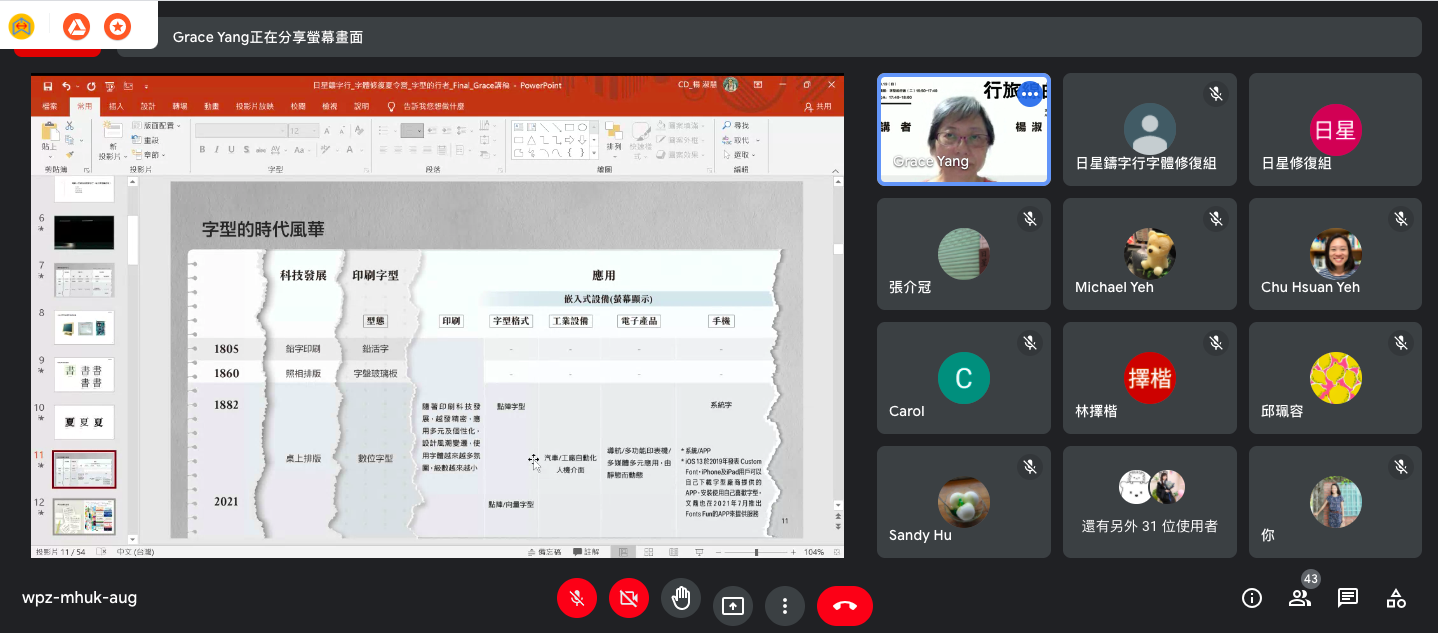Open the meeting details info icon

1251,598
